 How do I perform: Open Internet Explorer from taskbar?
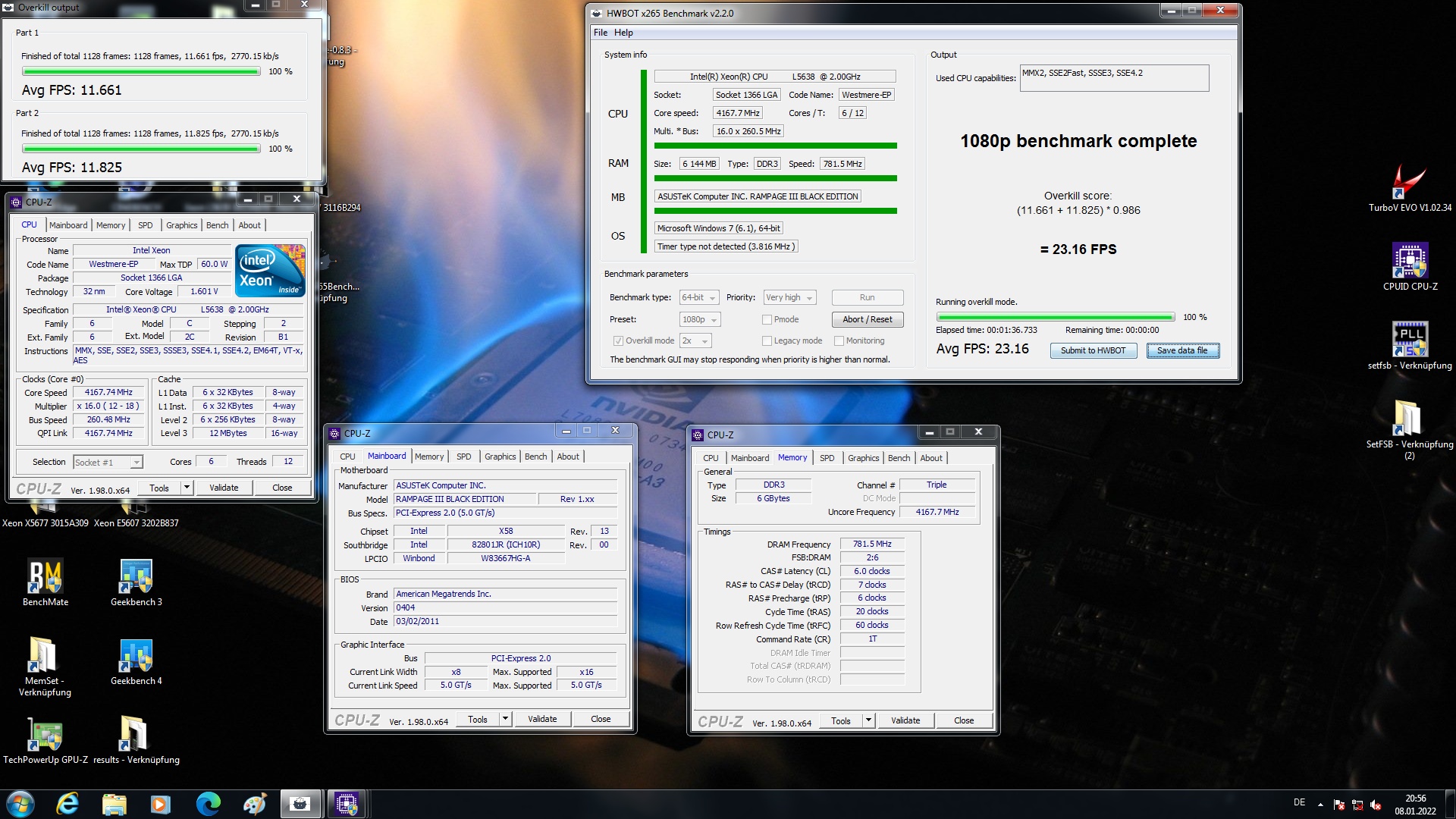(x=68, y=804)
